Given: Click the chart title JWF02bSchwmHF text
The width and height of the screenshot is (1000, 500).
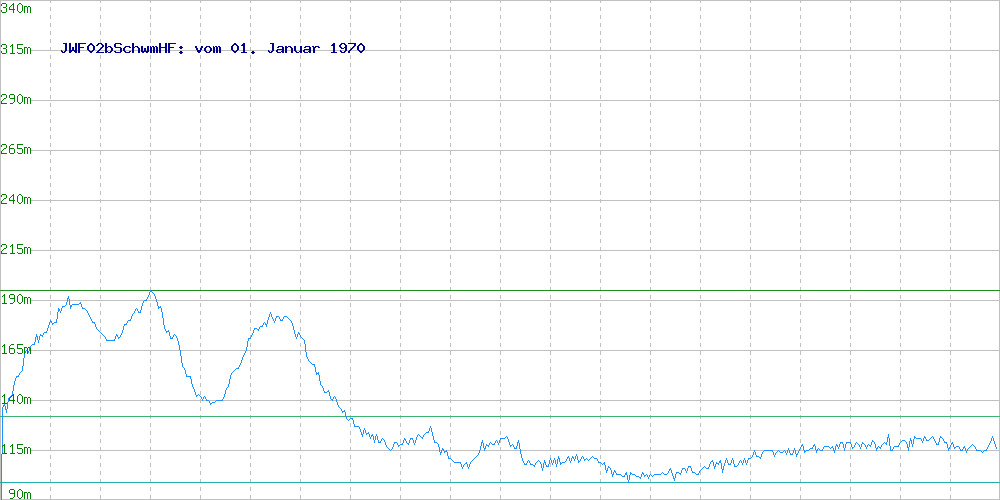Looking at the screenshot, I should pos(212,48).
